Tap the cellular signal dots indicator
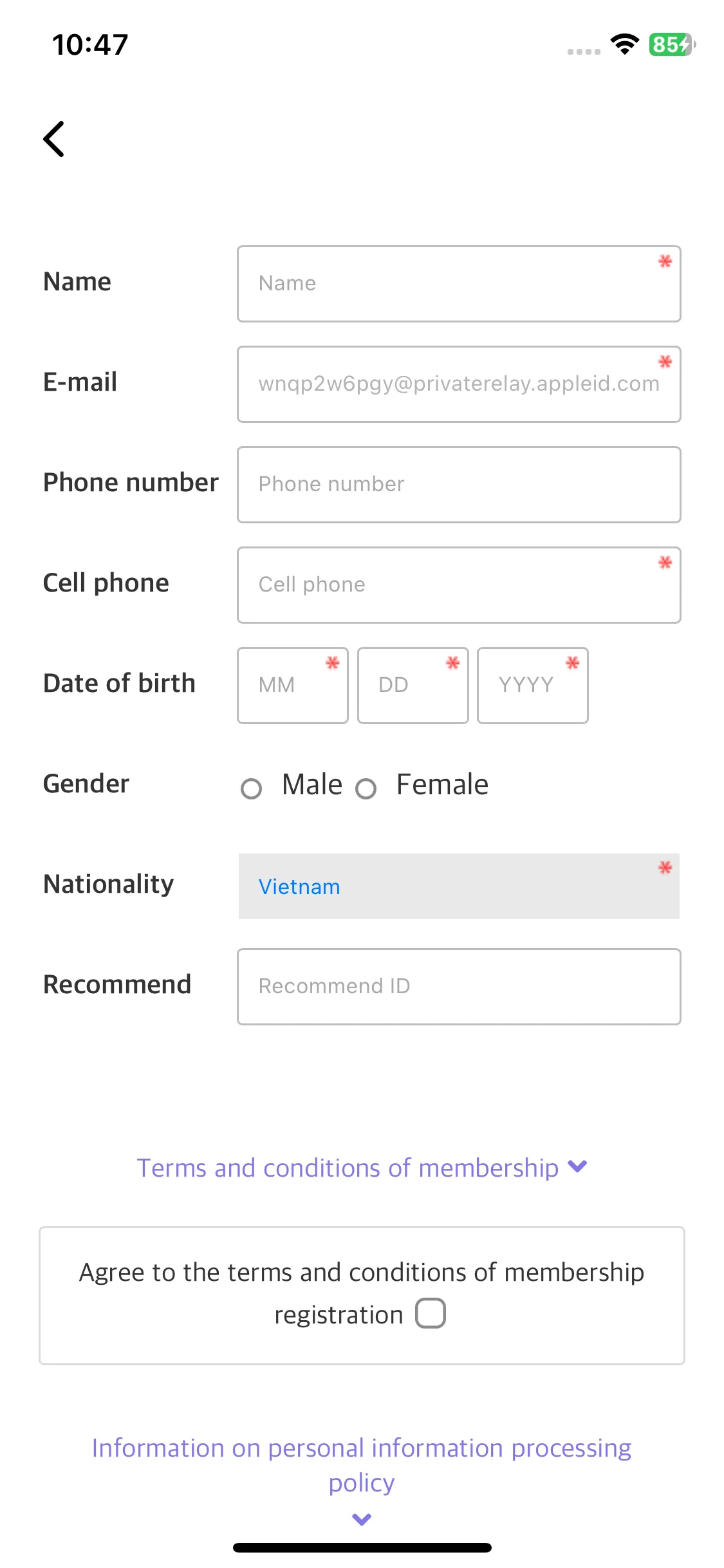 [584, 51]
